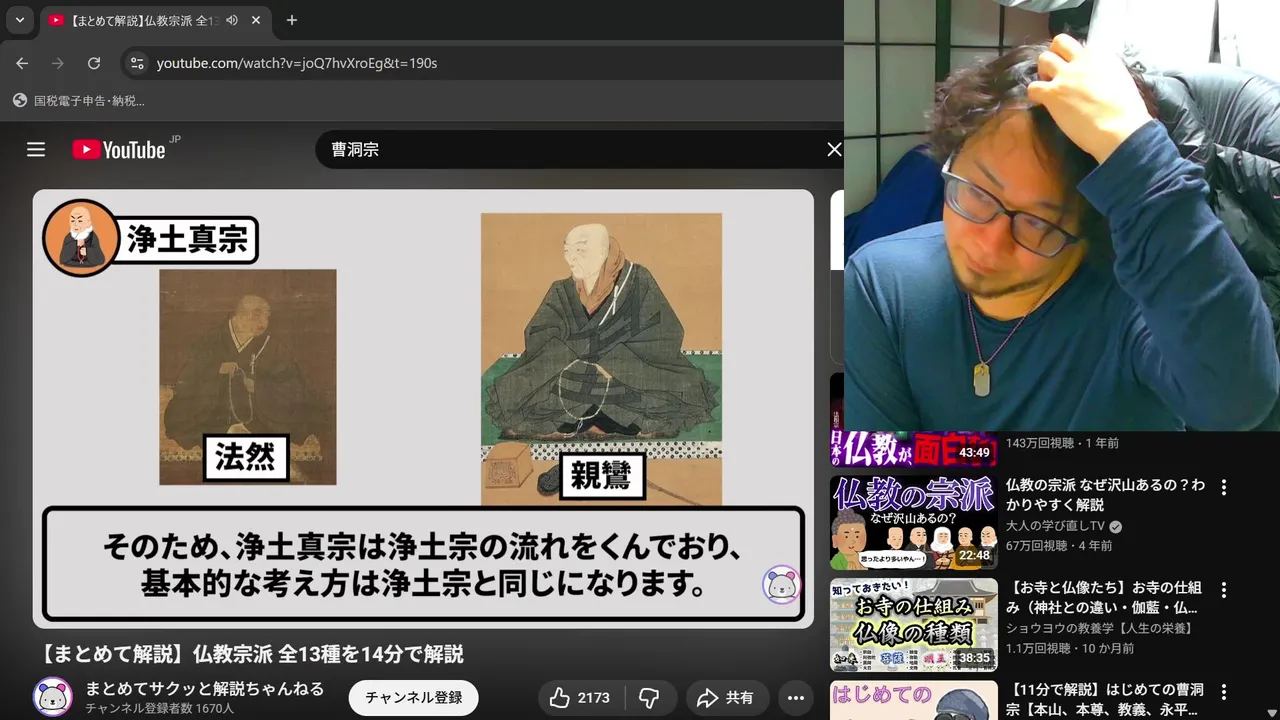Dislike the video
This screenshot has height=720, width=1280.
click(x=650, y=697)
